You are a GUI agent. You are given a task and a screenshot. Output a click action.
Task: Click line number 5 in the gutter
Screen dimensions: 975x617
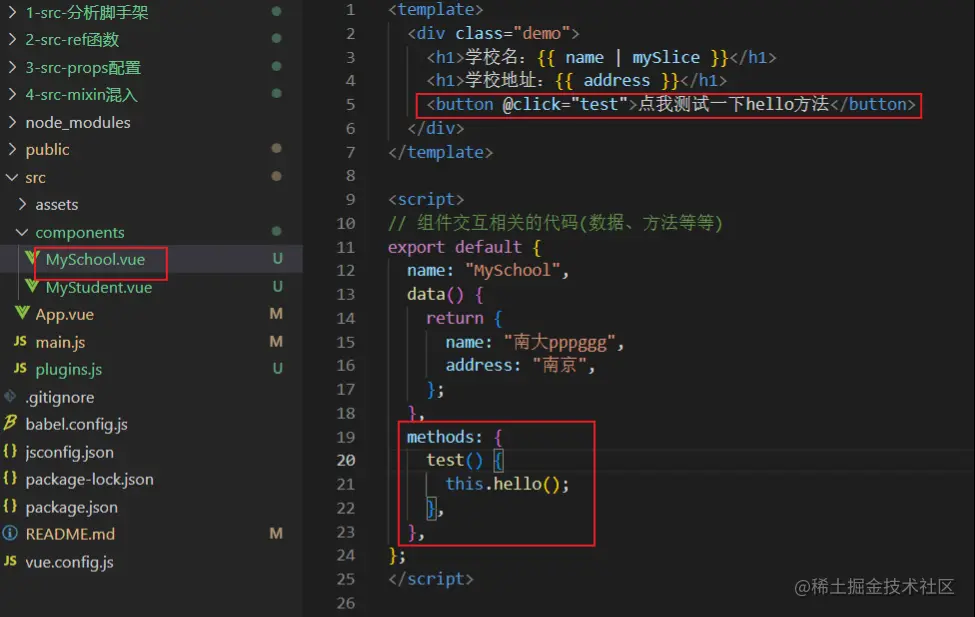351,104
